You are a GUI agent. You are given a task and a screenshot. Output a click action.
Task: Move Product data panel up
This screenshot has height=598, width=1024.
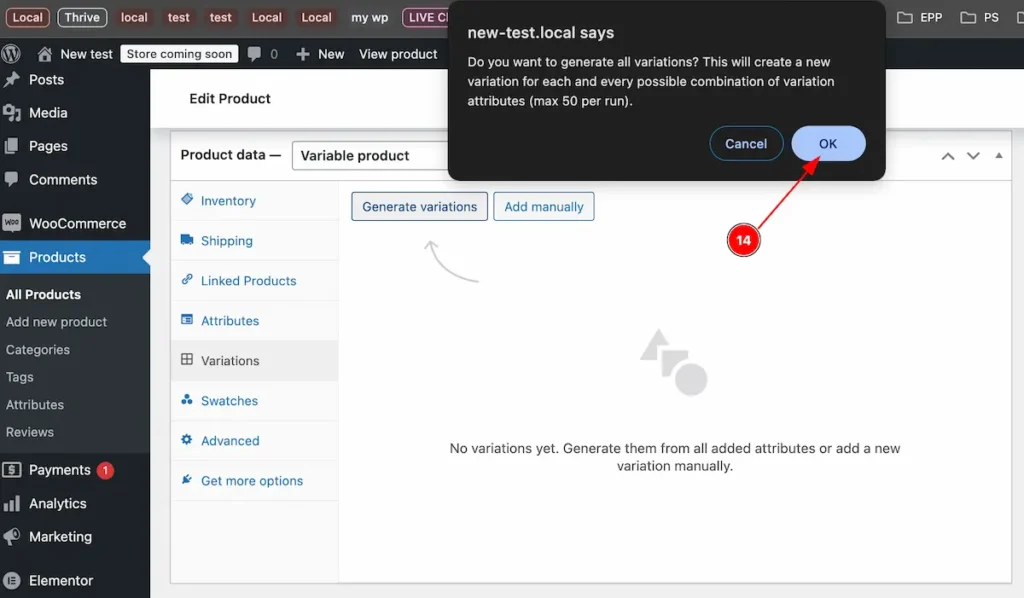click(x=948, y=156)
